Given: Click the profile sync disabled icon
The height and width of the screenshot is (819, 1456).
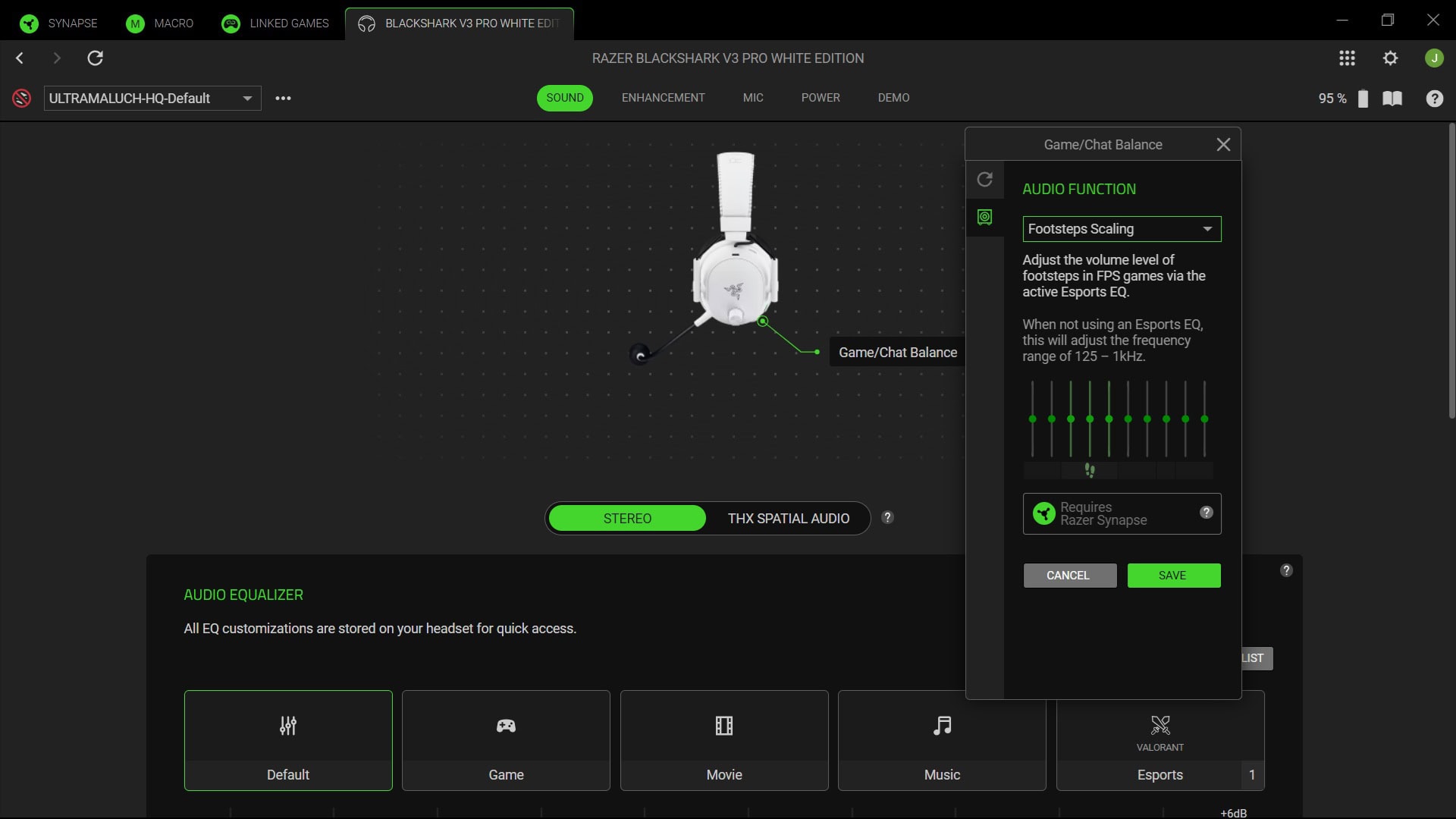Looking at the screenshot, I should 22,98.
